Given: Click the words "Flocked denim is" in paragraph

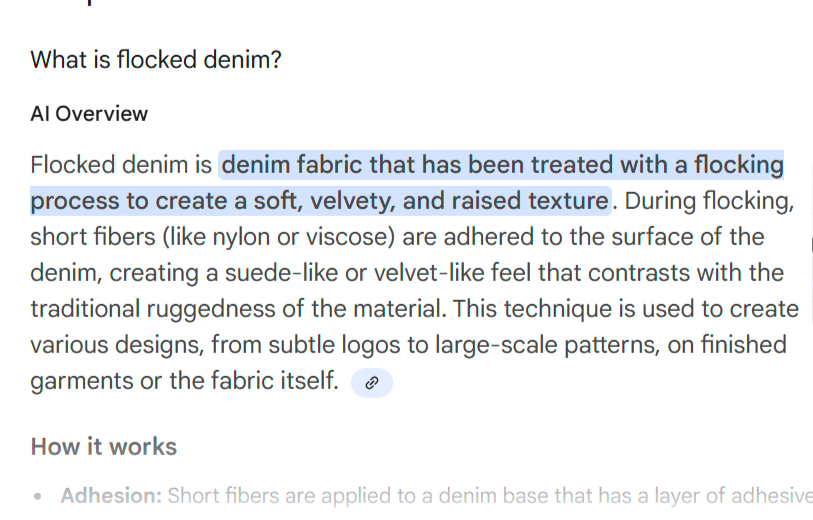Looking at the screenshot, I should [x=121, y=165].
